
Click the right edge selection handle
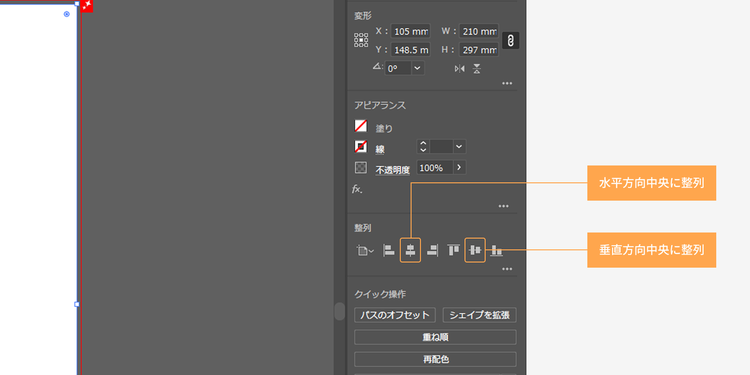point(77,304)
